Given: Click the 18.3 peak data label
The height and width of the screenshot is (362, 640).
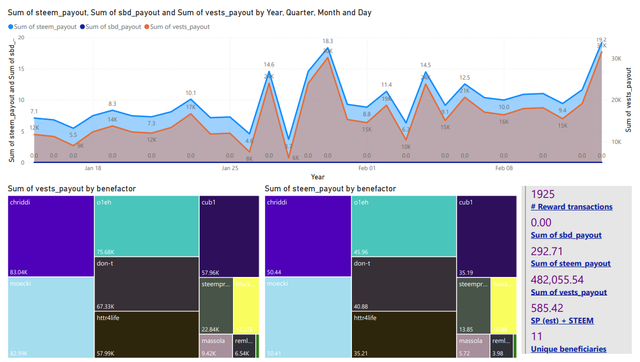Looking at the screenshot, I should (x=327, y=41).
